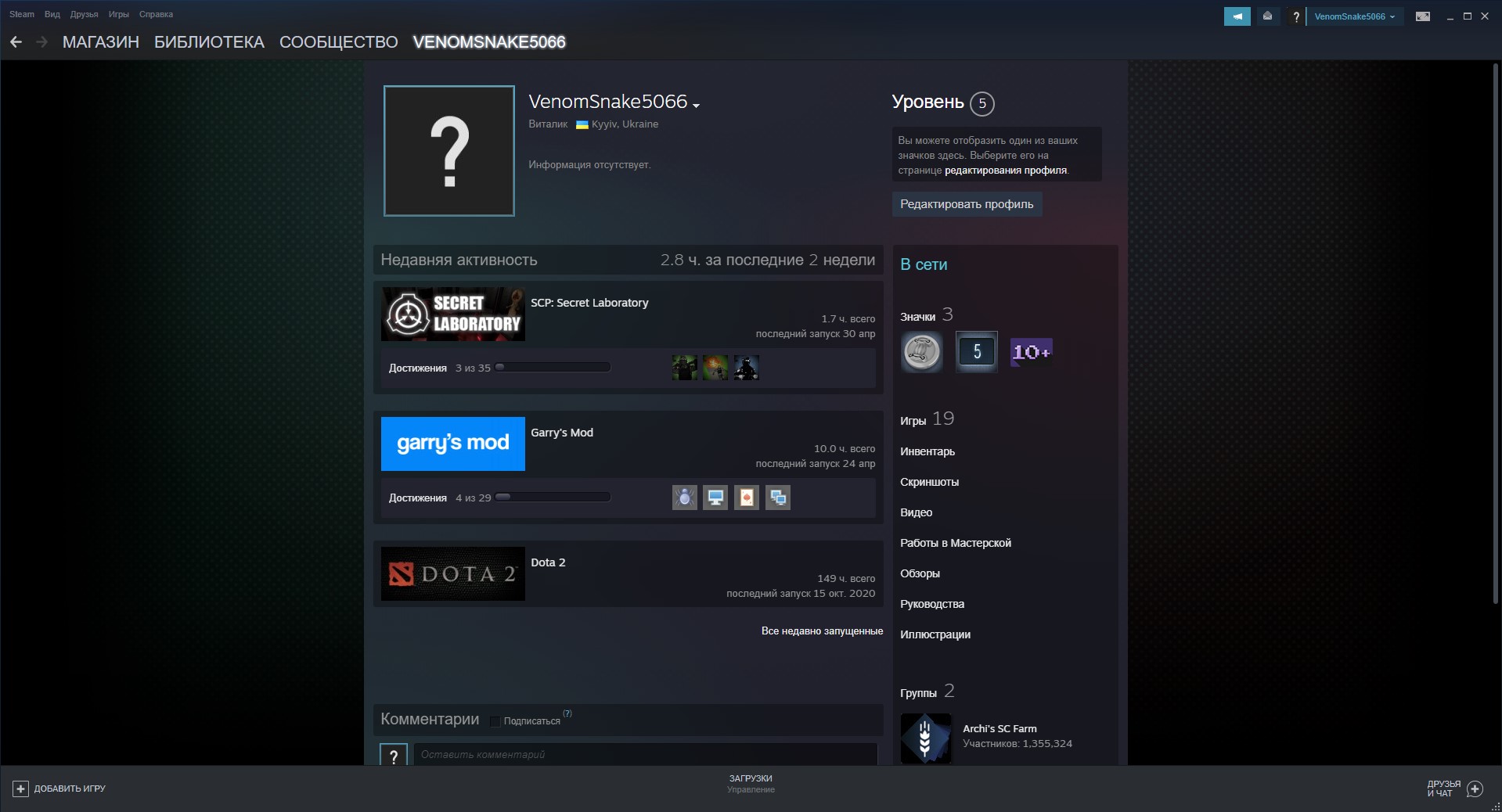1502x812 pixels.
Task: Click the question mark help icon
Action: [1296, 16]
